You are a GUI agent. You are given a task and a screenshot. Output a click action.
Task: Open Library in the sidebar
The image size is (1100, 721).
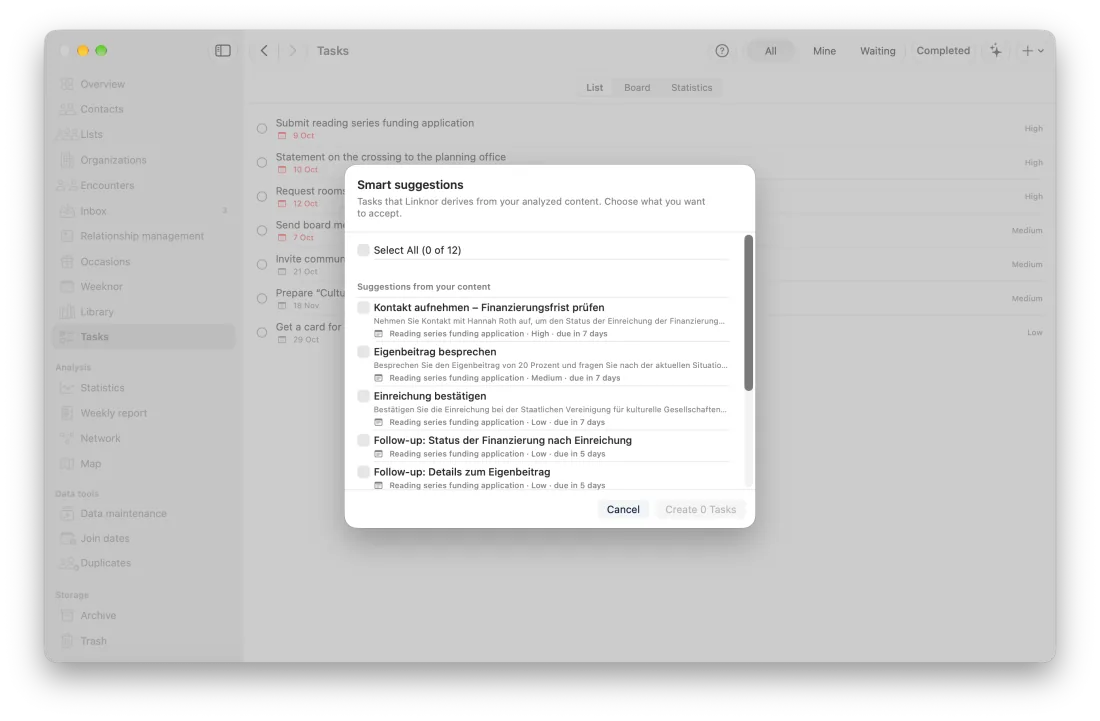[x=144, y=312]
